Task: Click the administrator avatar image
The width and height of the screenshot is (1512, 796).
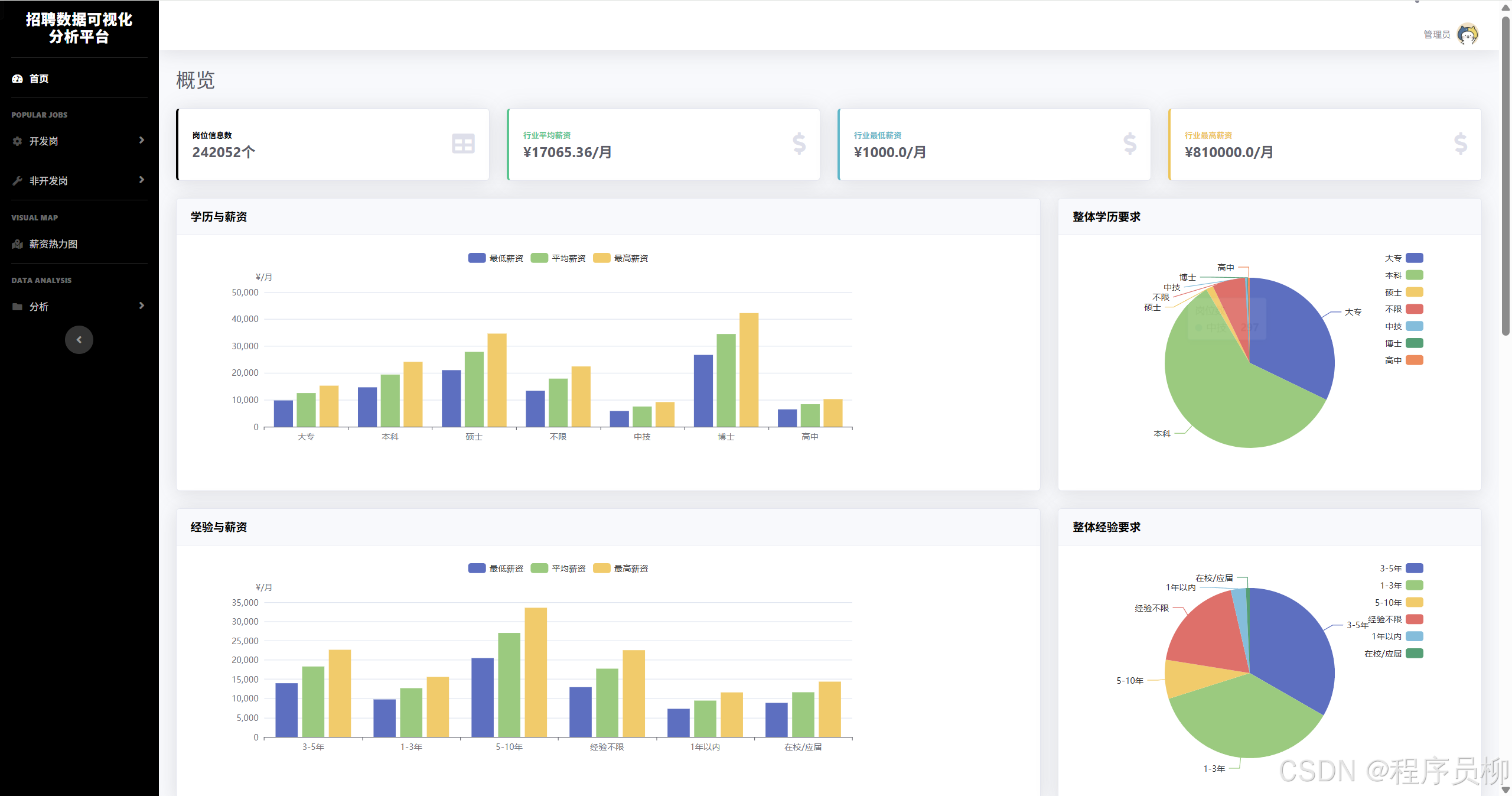Action: (x=1467, y=34)
